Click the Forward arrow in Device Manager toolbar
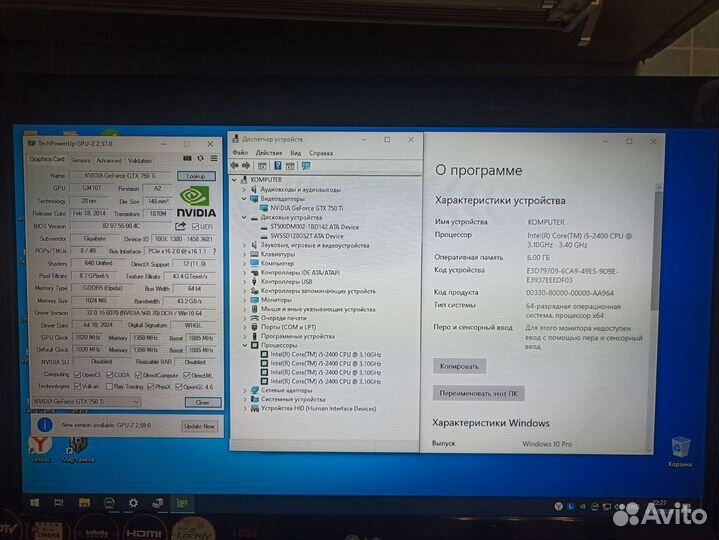 [x=246, y=165]
